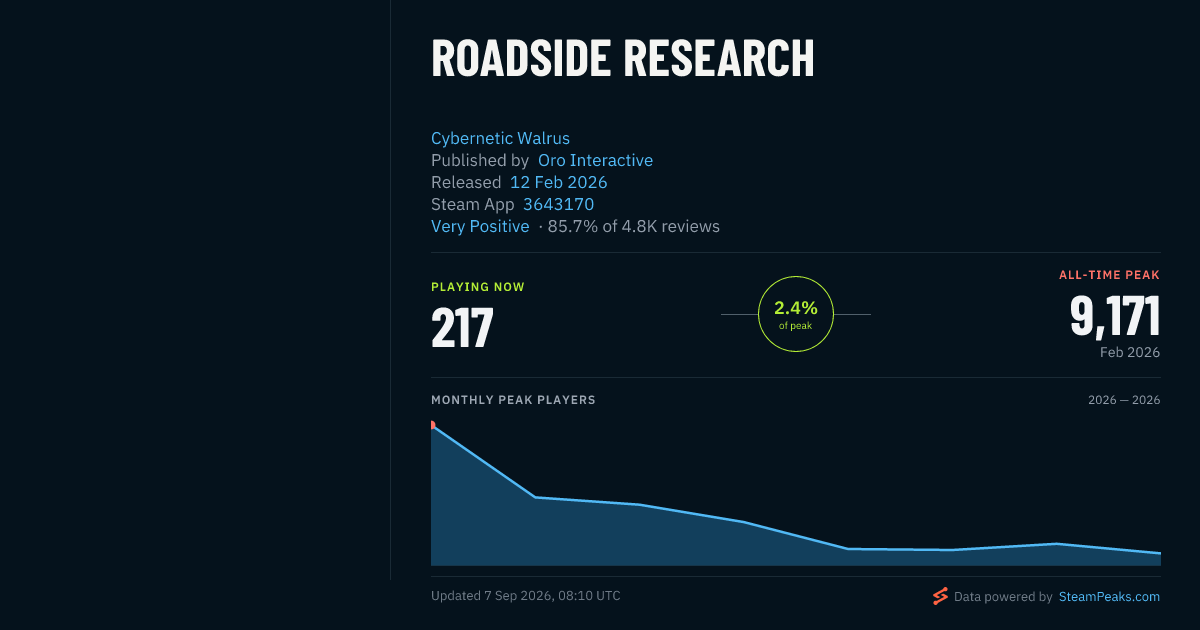1200x630 pixels.
Task: Click the red peak marker on chart
Action: pyautogui.click(x=432, y=425)
